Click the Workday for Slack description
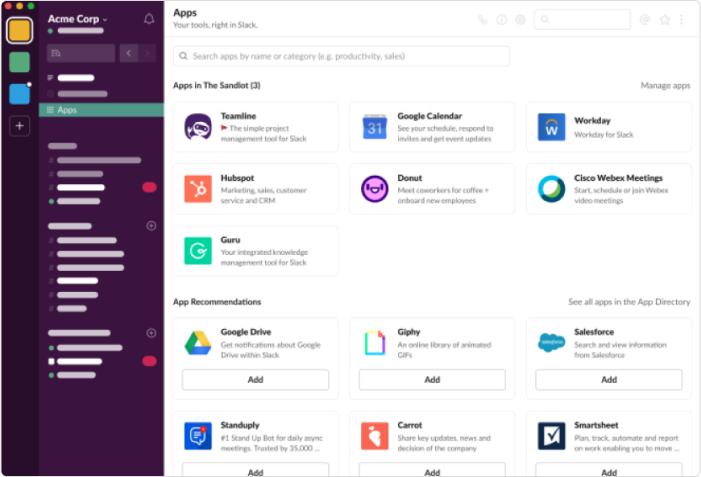The image size is (701, 477). pos(604,135)
